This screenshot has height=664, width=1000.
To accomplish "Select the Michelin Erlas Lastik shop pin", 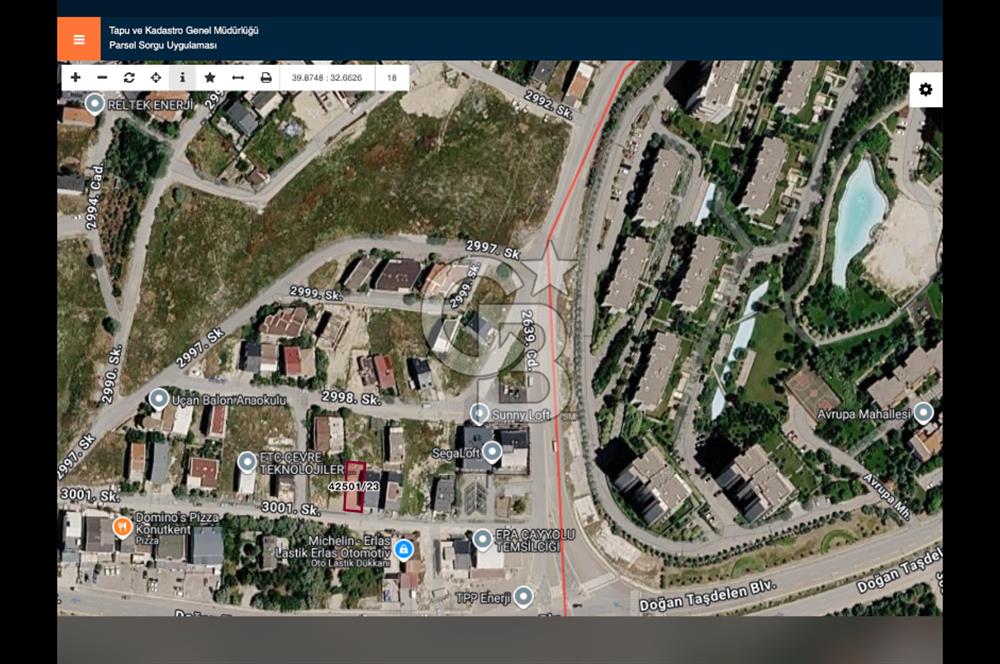I will [x=403, y=549].
